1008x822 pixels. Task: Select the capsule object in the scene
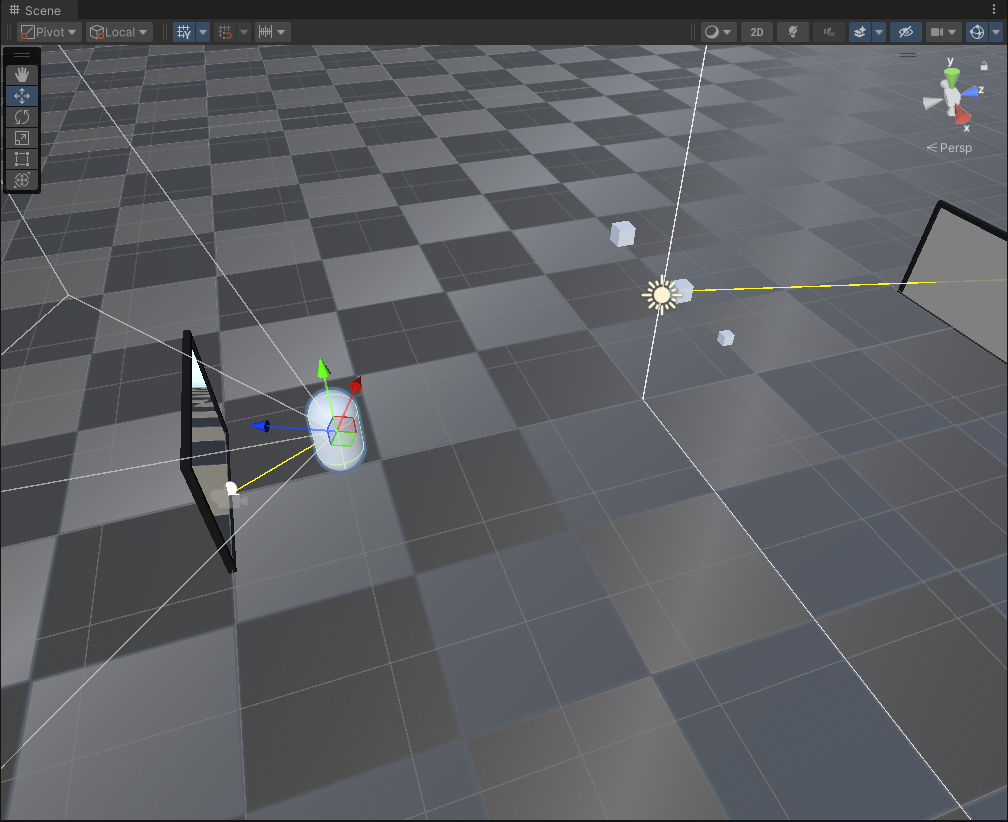tap(335, 429)
